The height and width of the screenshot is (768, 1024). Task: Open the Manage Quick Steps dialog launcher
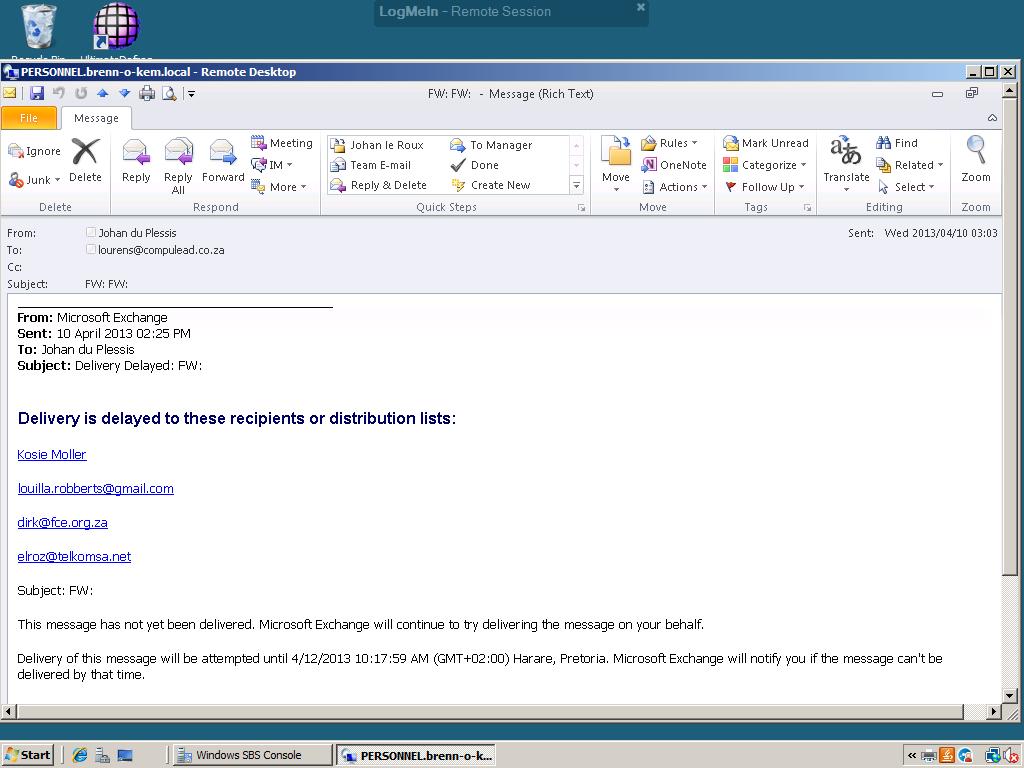pos(581,208)
